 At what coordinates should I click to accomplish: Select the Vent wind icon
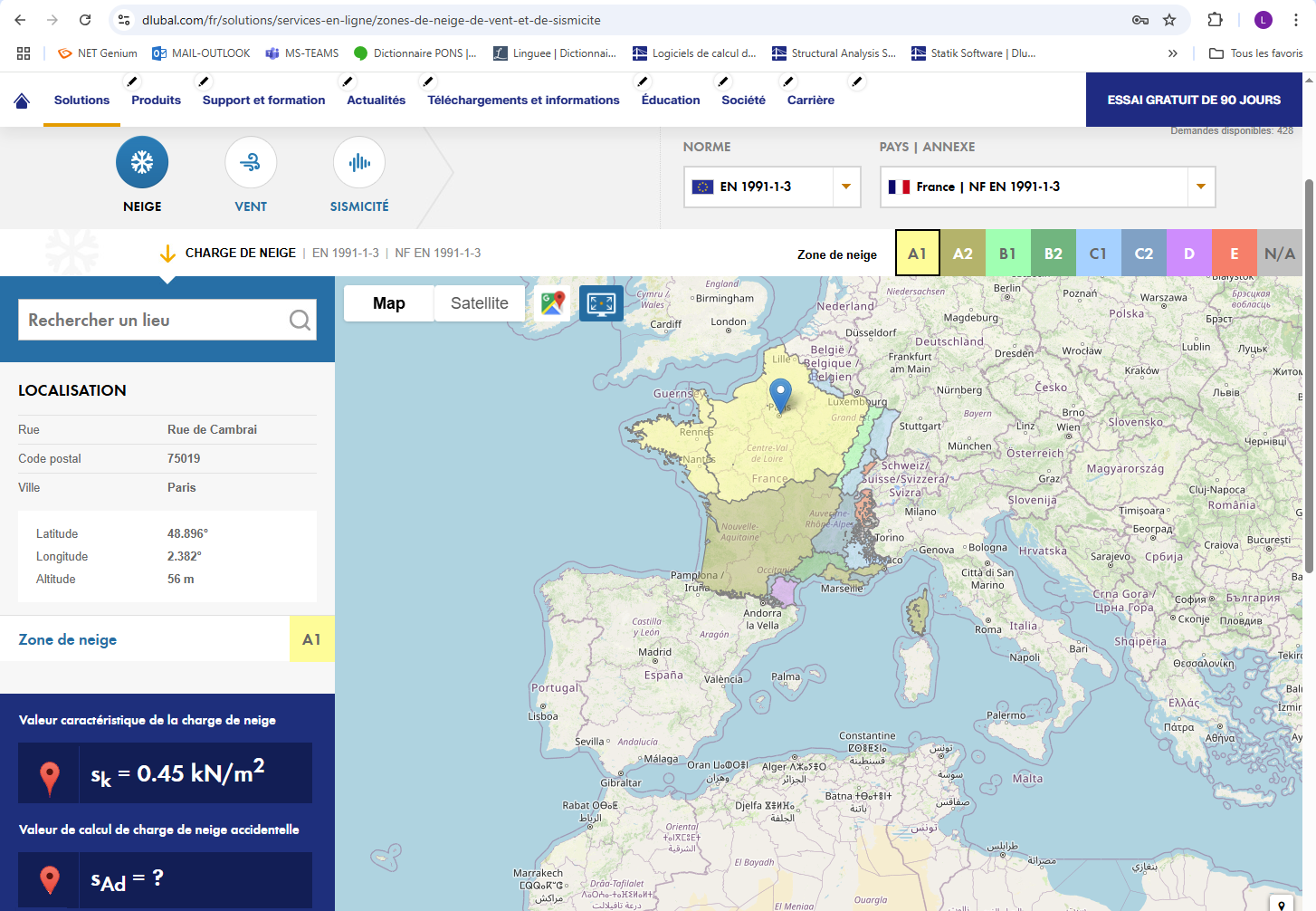[x=251, y=162]
